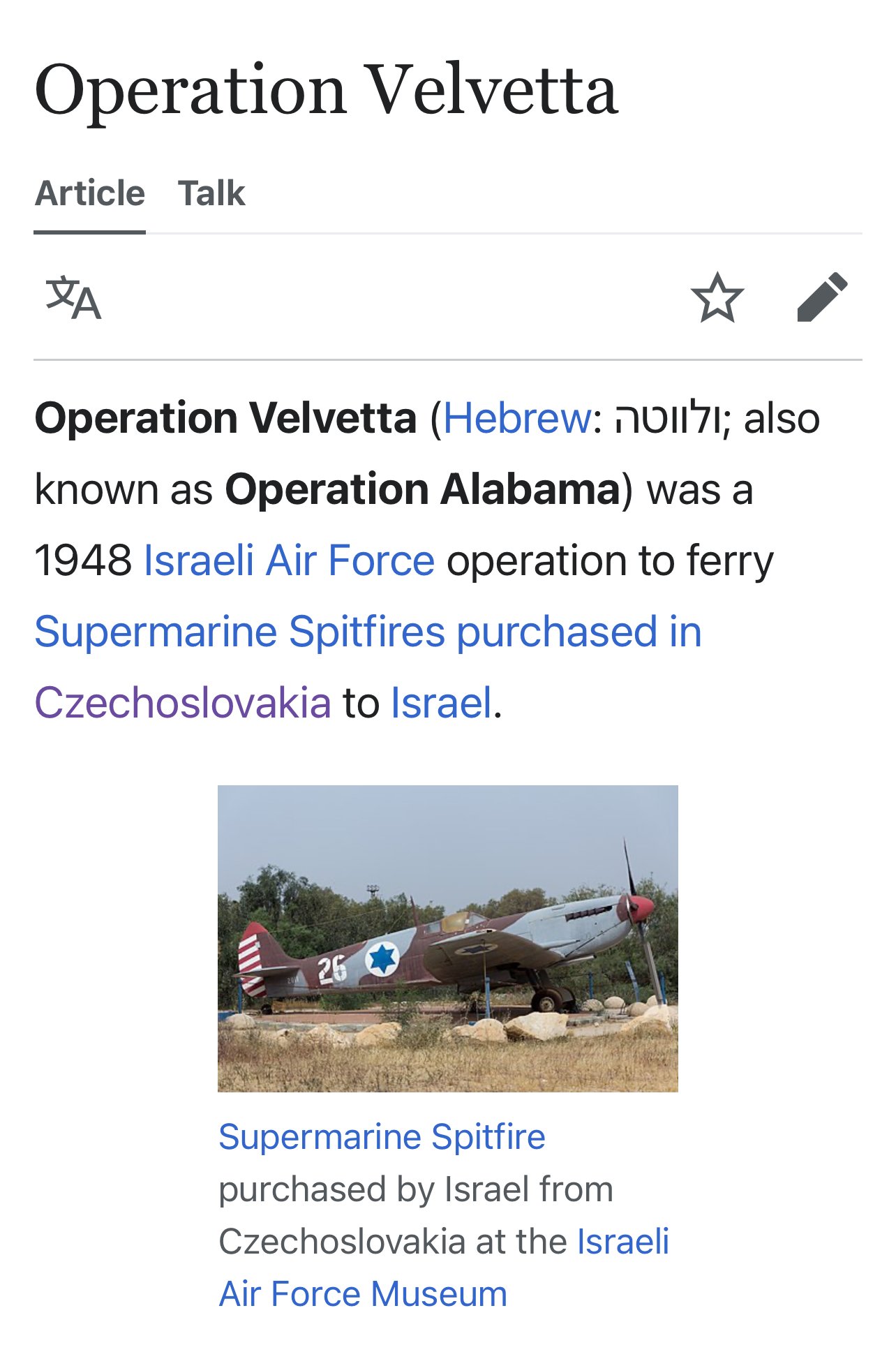Select the Article tab
Screen dimensions: 896x1359
point(90,193)
